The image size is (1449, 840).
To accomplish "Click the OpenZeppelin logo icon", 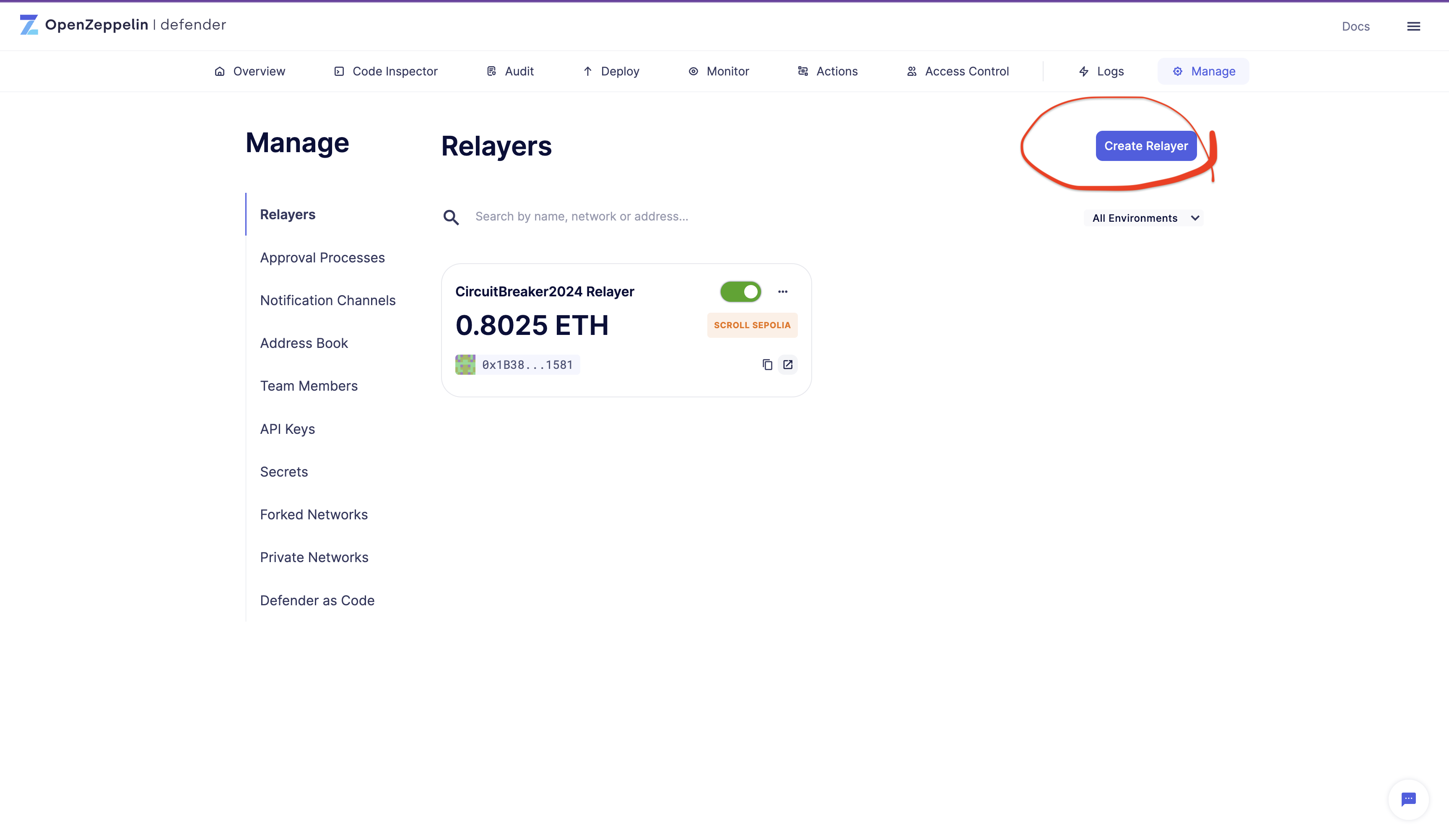I will click(x=29, y=25).
